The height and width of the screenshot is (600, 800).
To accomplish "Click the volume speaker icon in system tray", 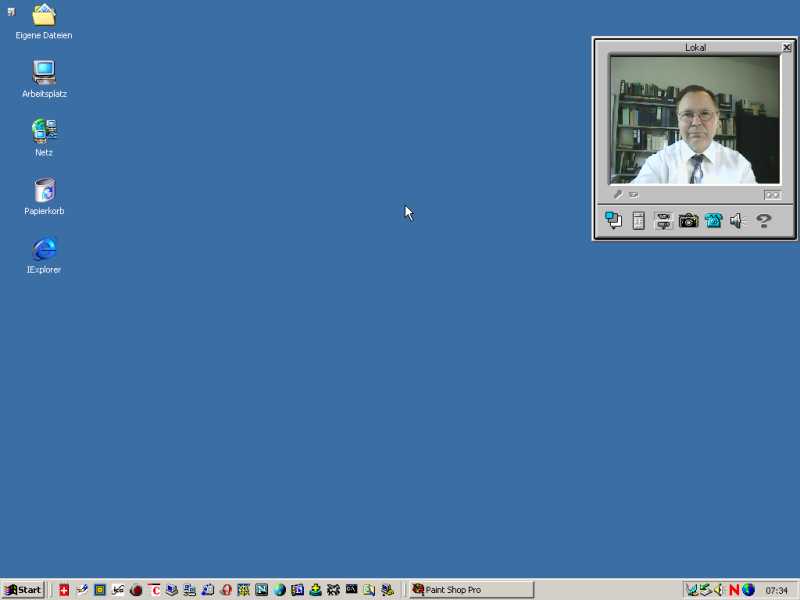I will pos(719,590).
